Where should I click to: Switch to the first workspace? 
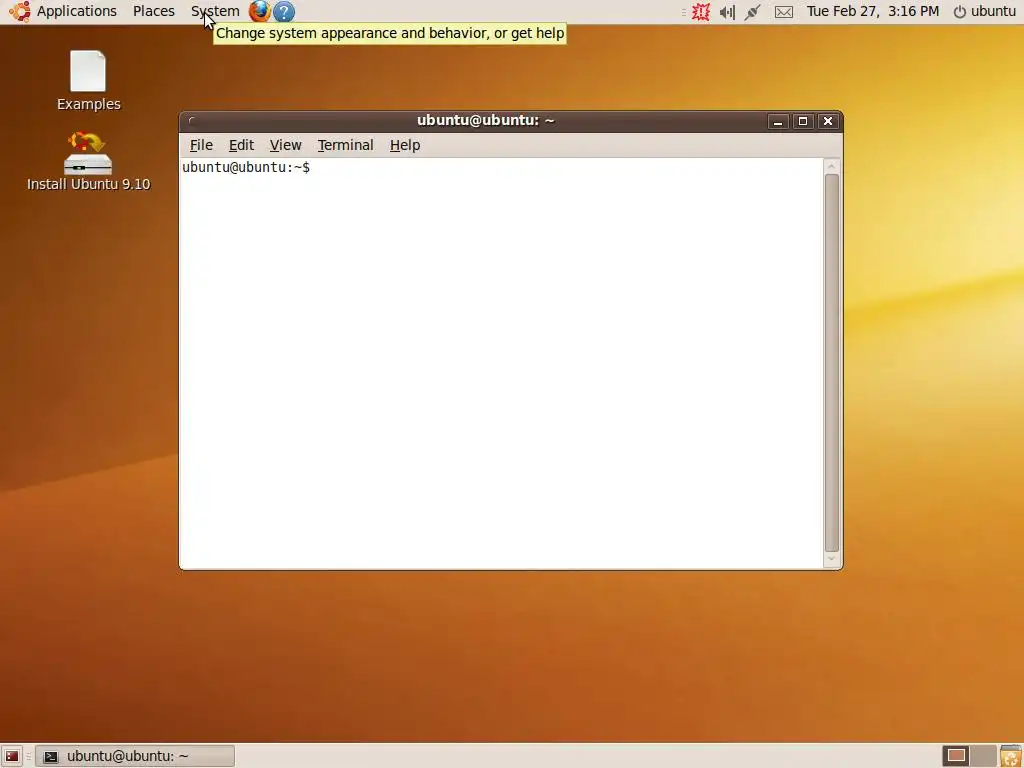coord(956,756)
